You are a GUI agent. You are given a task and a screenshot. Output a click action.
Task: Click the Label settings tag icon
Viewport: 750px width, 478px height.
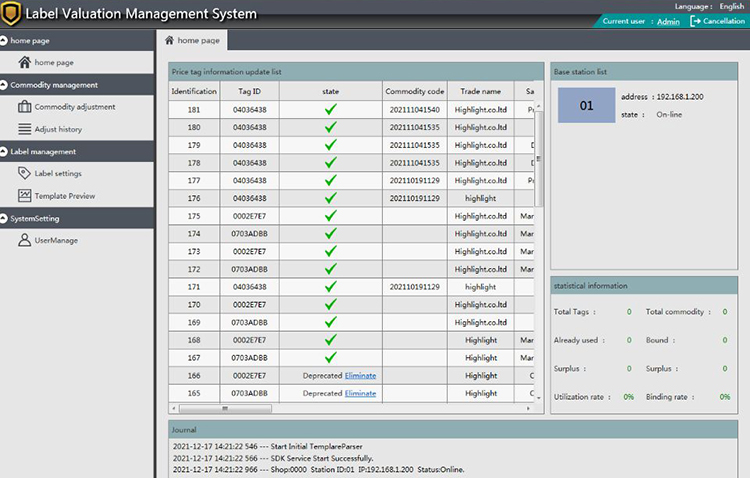[25, 173]
